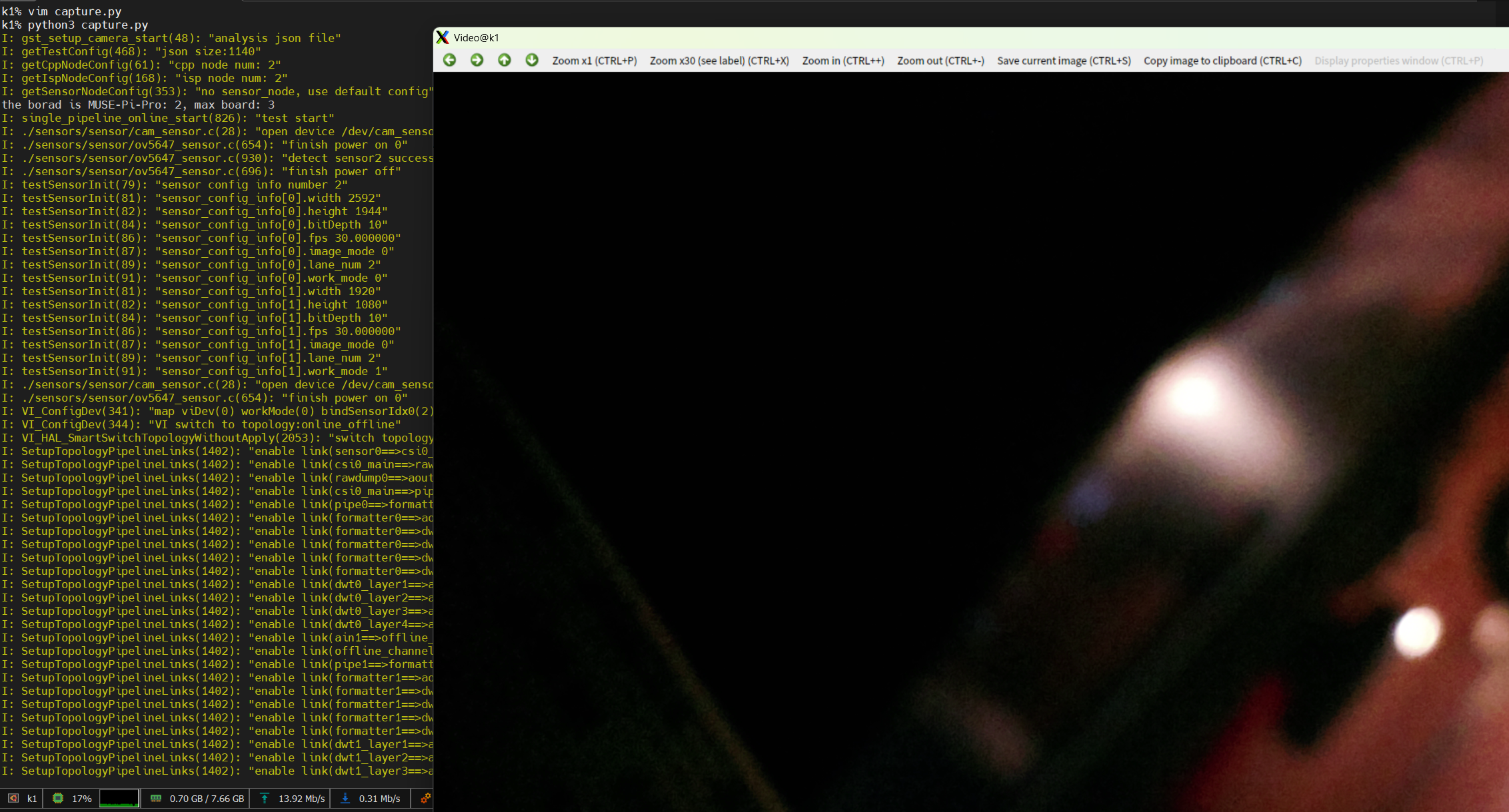Select Zoom x1 (CTRL+P) toolbar item
Screen dimensions: 1509x812
pos(594,61)
